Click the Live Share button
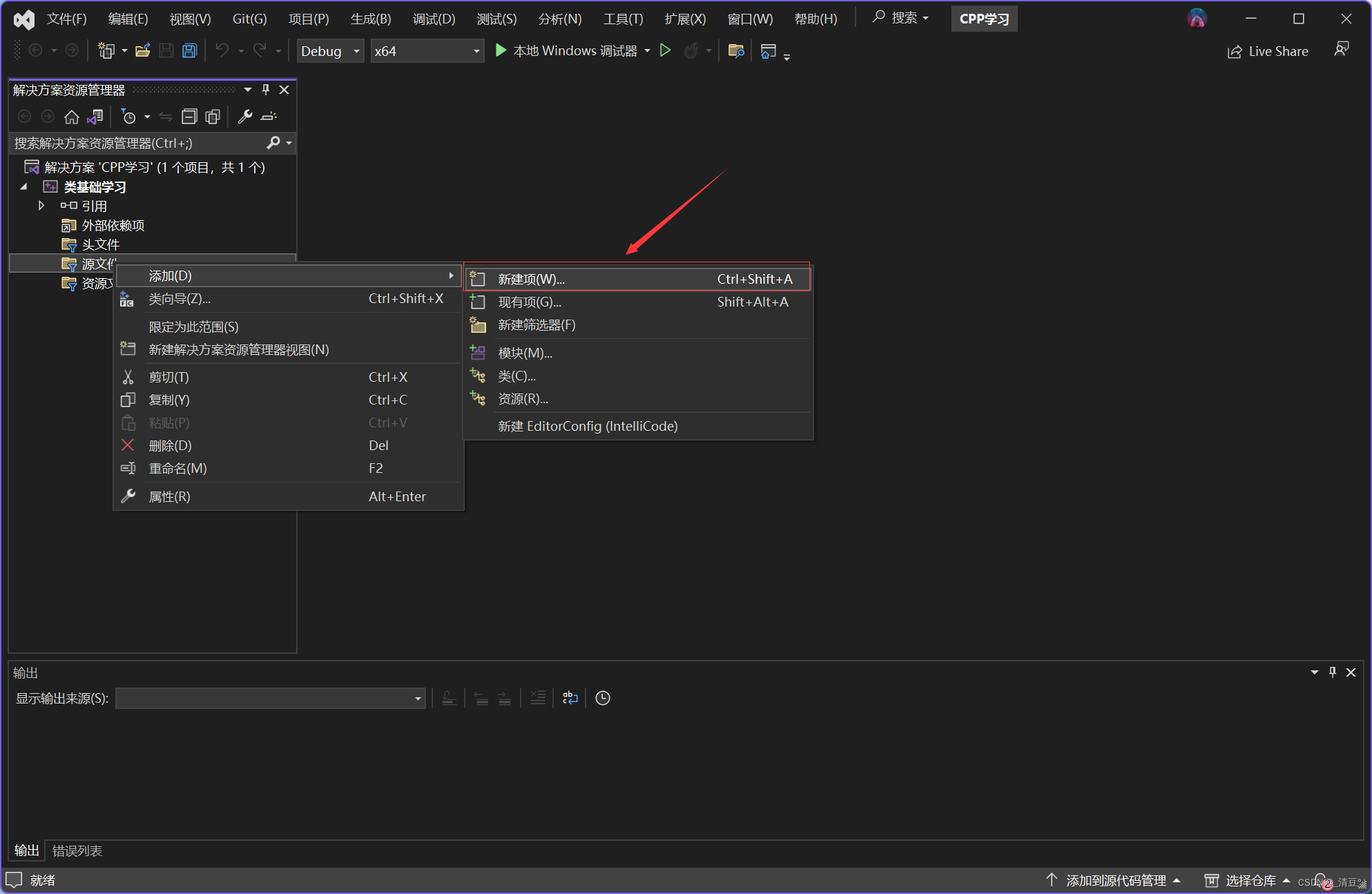1372x894 pixels. pos(1268,51)
